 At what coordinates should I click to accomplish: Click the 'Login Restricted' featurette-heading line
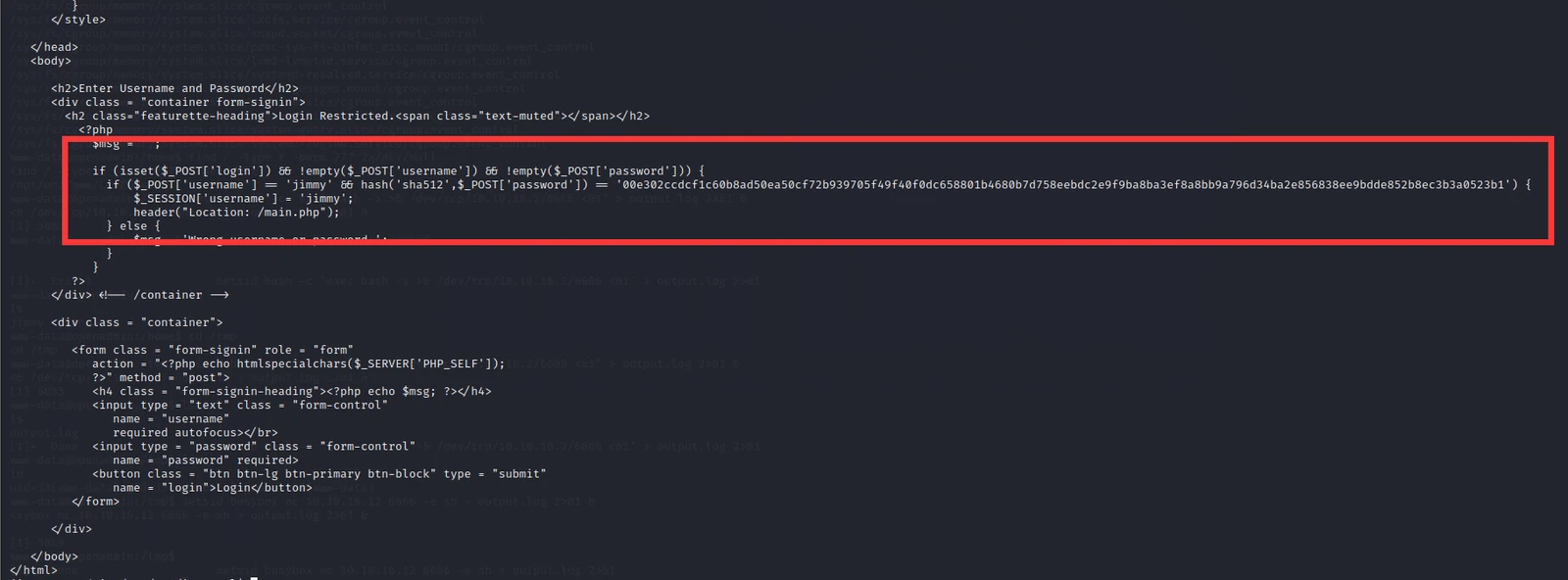coord(358,116)
